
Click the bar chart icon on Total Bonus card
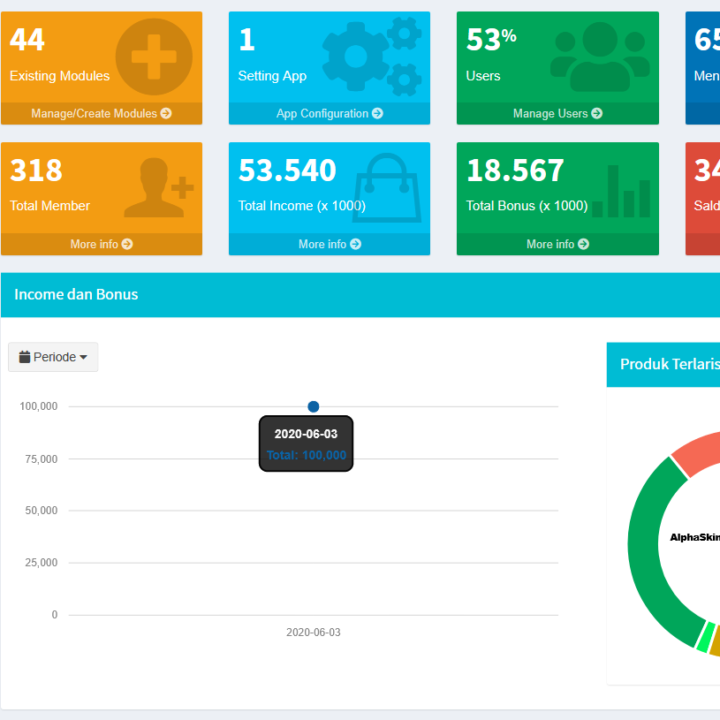(621, 191)
